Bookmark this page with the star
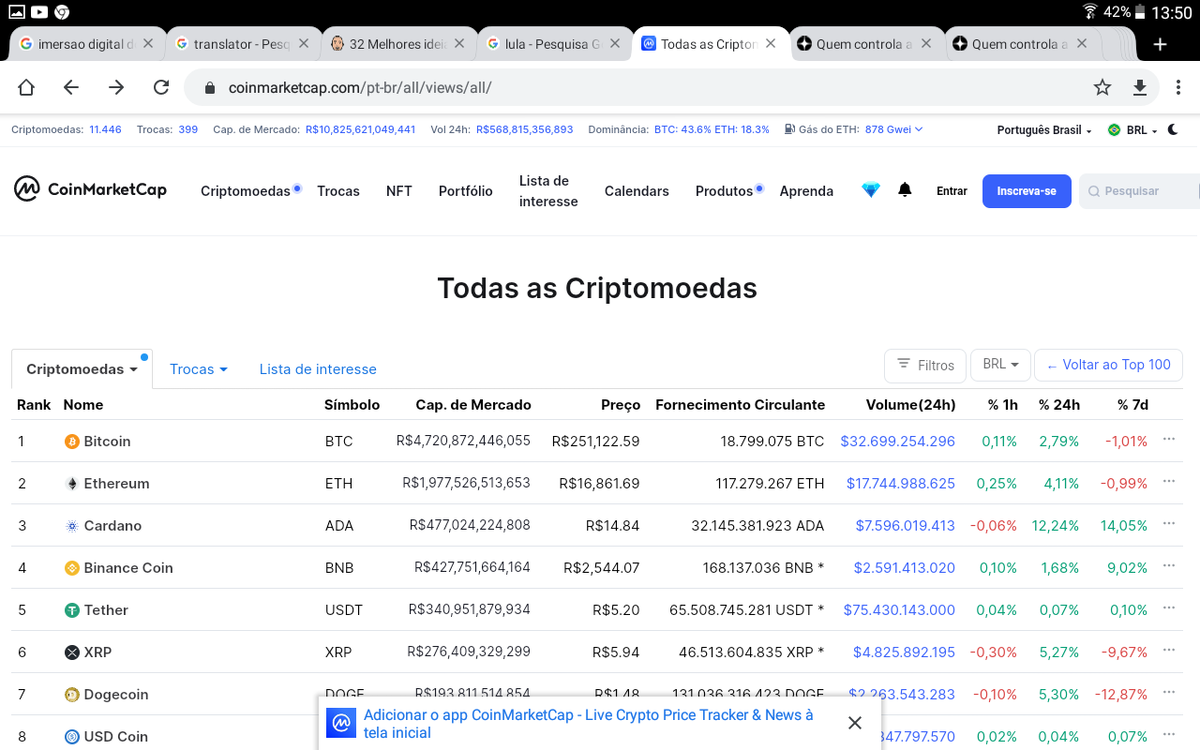This screenshot has width=1200, height=750. (x=1102, y=88)
